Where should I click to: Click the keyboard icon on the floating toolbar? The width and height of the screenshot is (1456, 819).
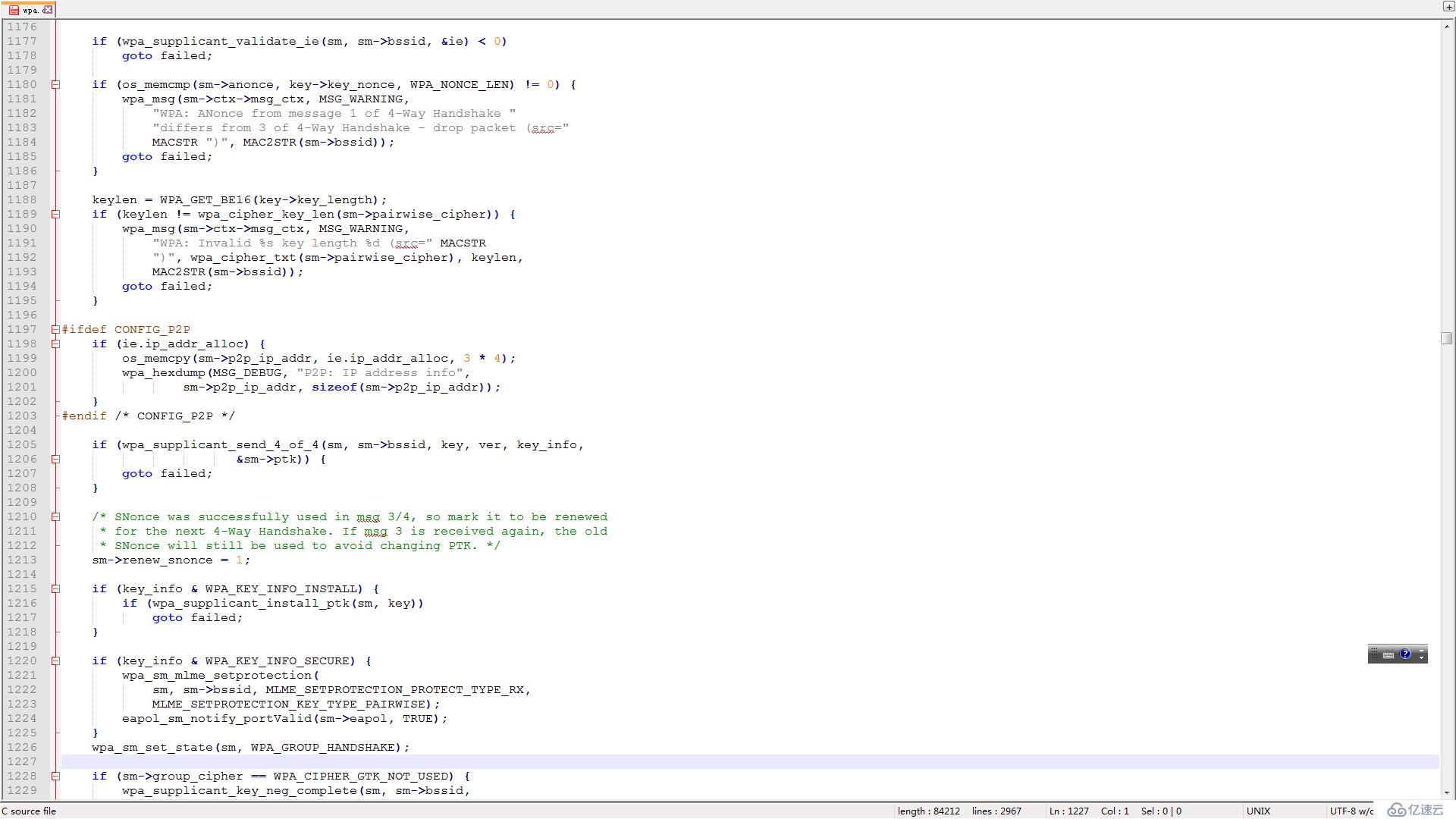coord(1389,654)
